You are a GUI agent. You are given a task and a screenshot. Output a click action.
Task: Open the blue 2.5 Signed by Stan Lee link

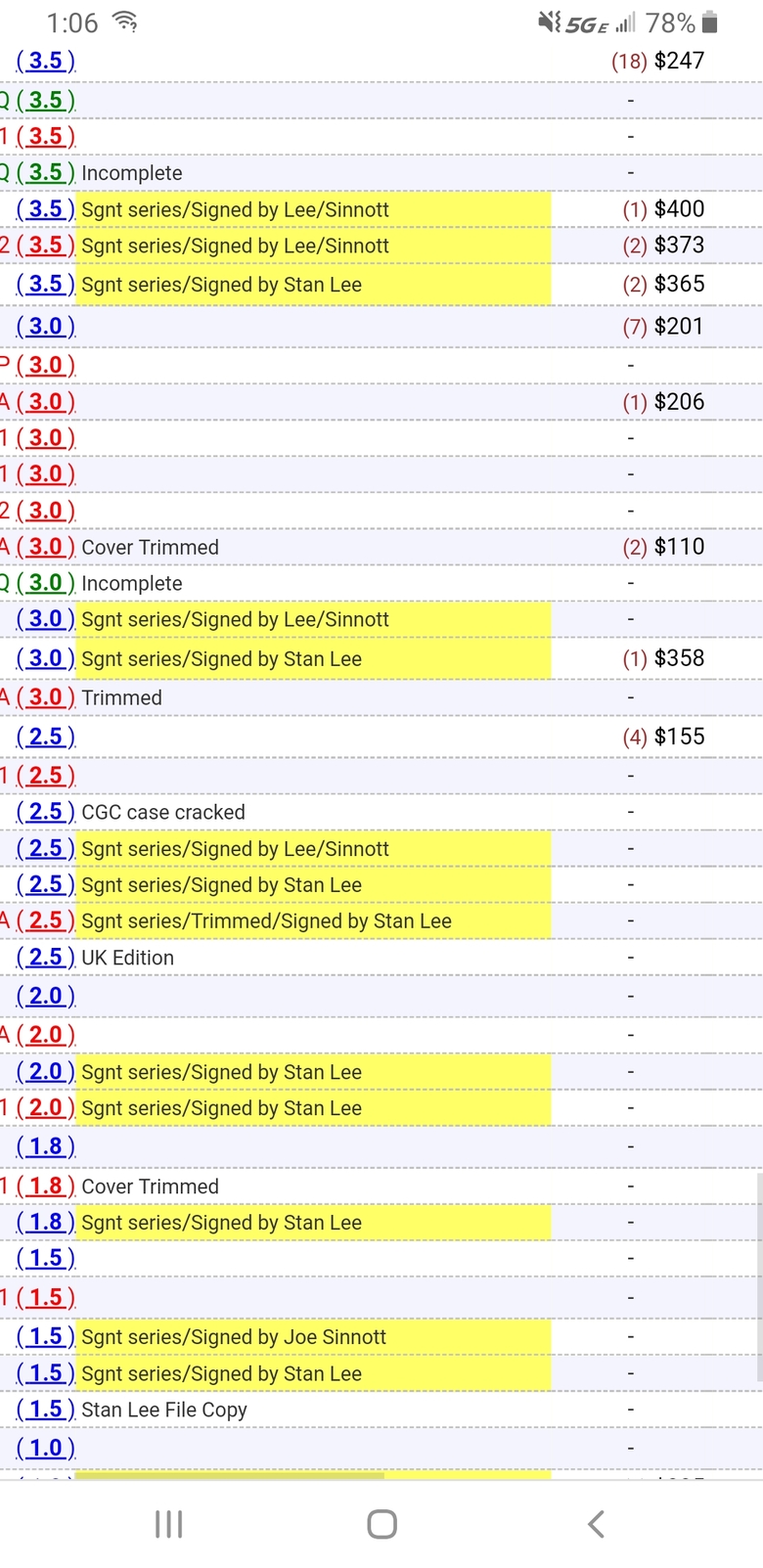pos(46,884)
